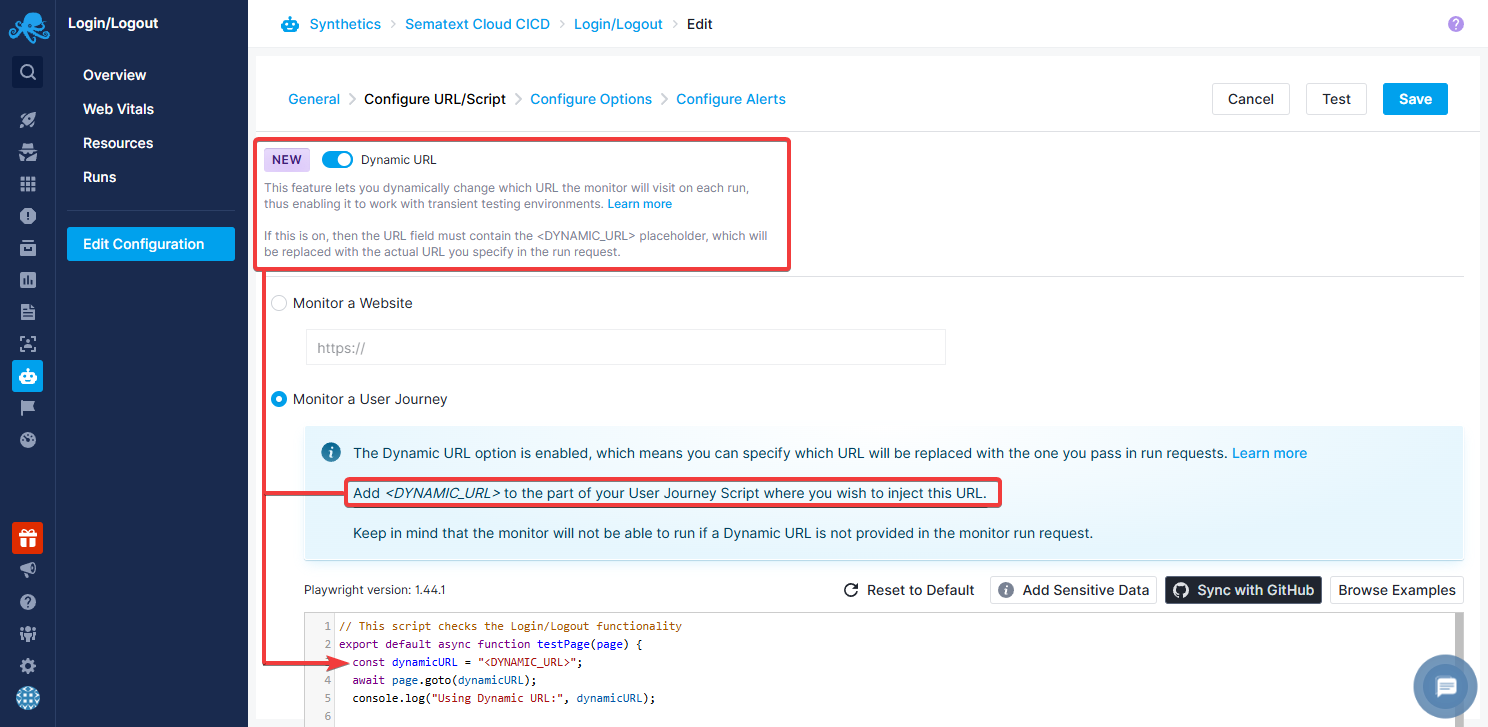The height and width of the screenshot is (727, 1488).
Task: Open the help question mark in sidebar
Action: point(28,602)
